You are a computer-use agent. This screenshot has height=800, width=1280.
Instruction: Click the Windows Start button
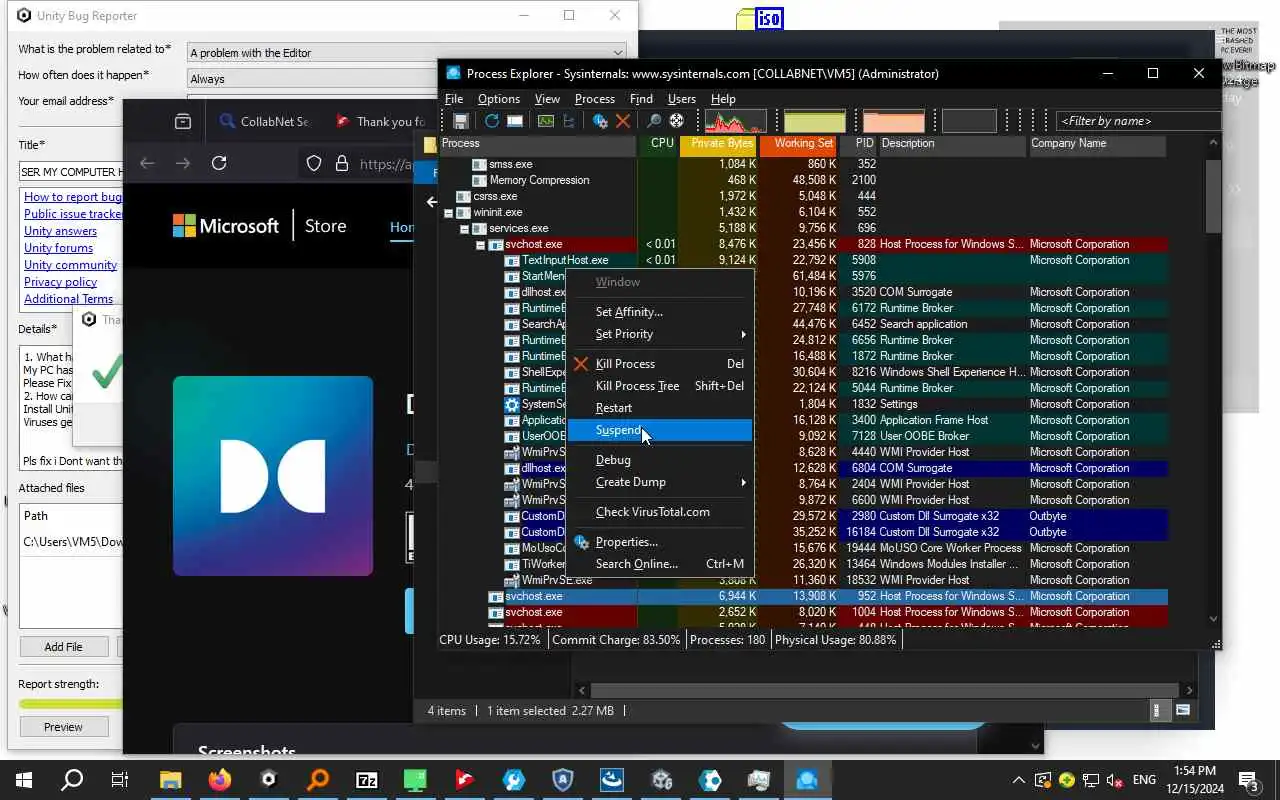(x=24, y=780)
